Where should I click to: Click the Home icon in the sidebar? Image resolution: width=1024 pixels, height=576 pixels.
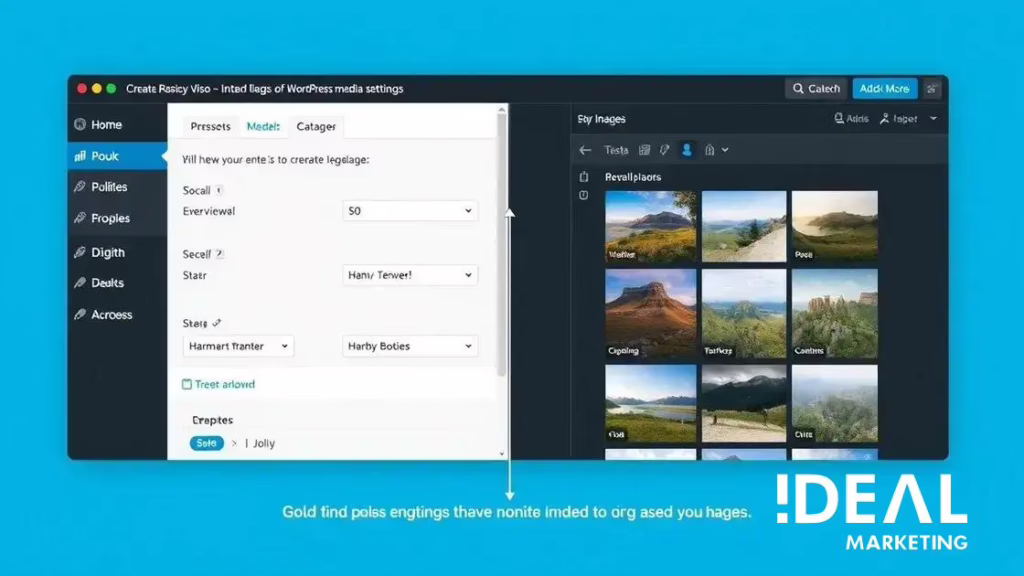click(79, 125)
